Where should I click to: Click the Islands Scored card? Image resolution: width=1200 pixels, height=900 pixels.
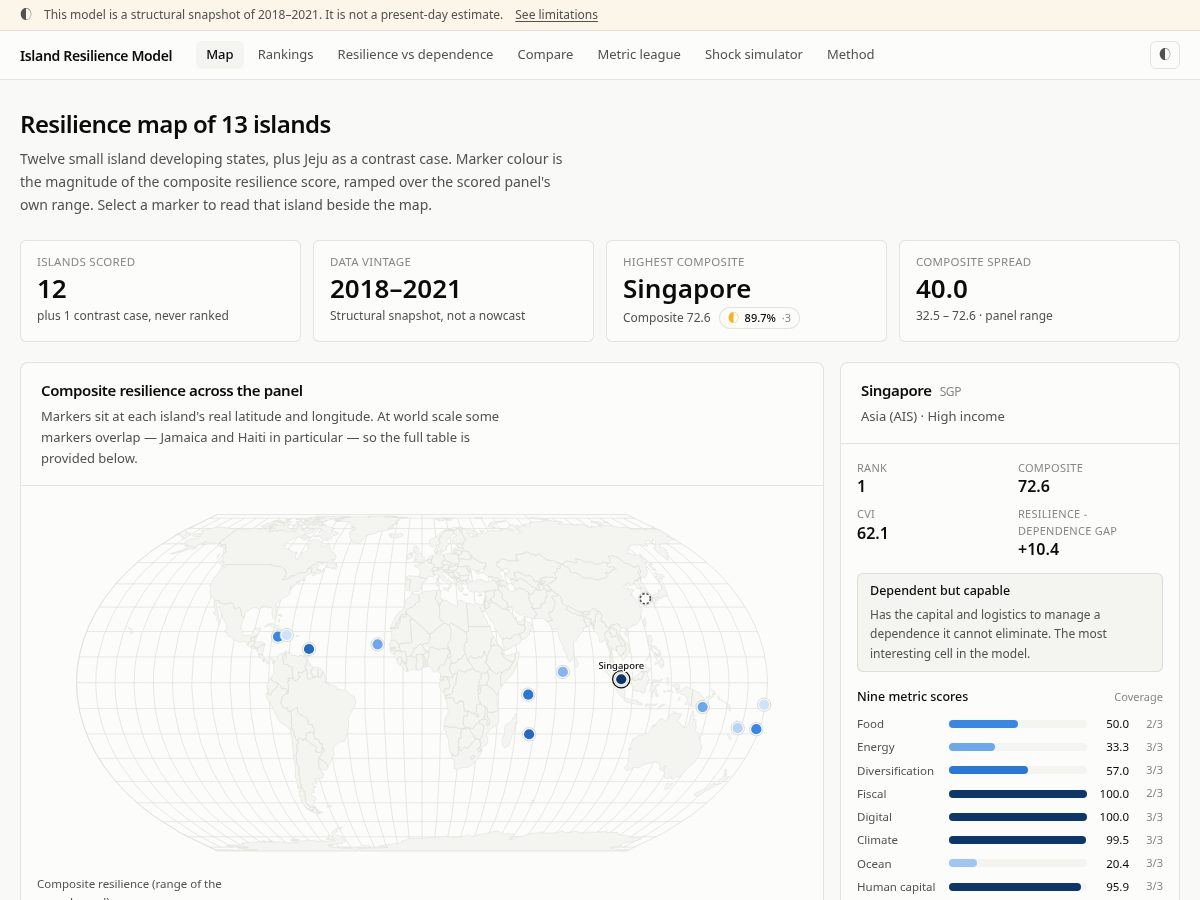click(x=160, y=291)
